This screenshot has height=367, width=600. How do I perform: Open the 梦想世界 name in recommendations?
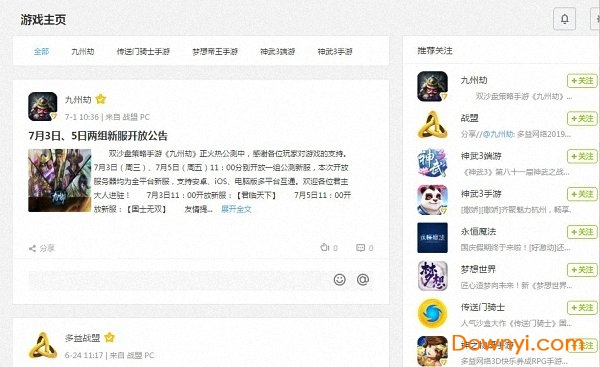[x=478, y=269]
